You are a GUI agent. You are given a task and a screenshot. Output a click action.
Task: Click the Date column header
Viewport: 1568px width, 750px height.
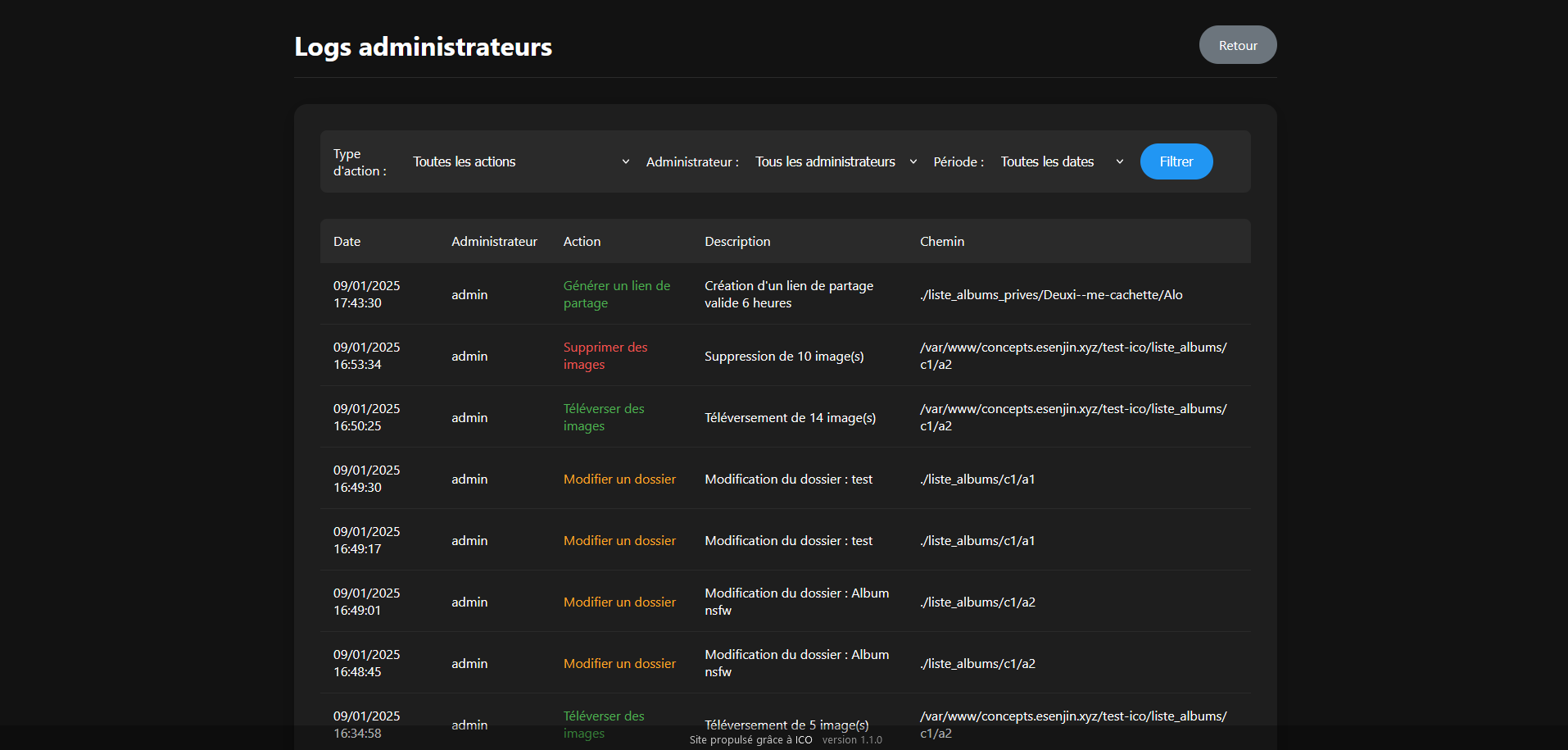pyautogui.click(x=347, y=241)
